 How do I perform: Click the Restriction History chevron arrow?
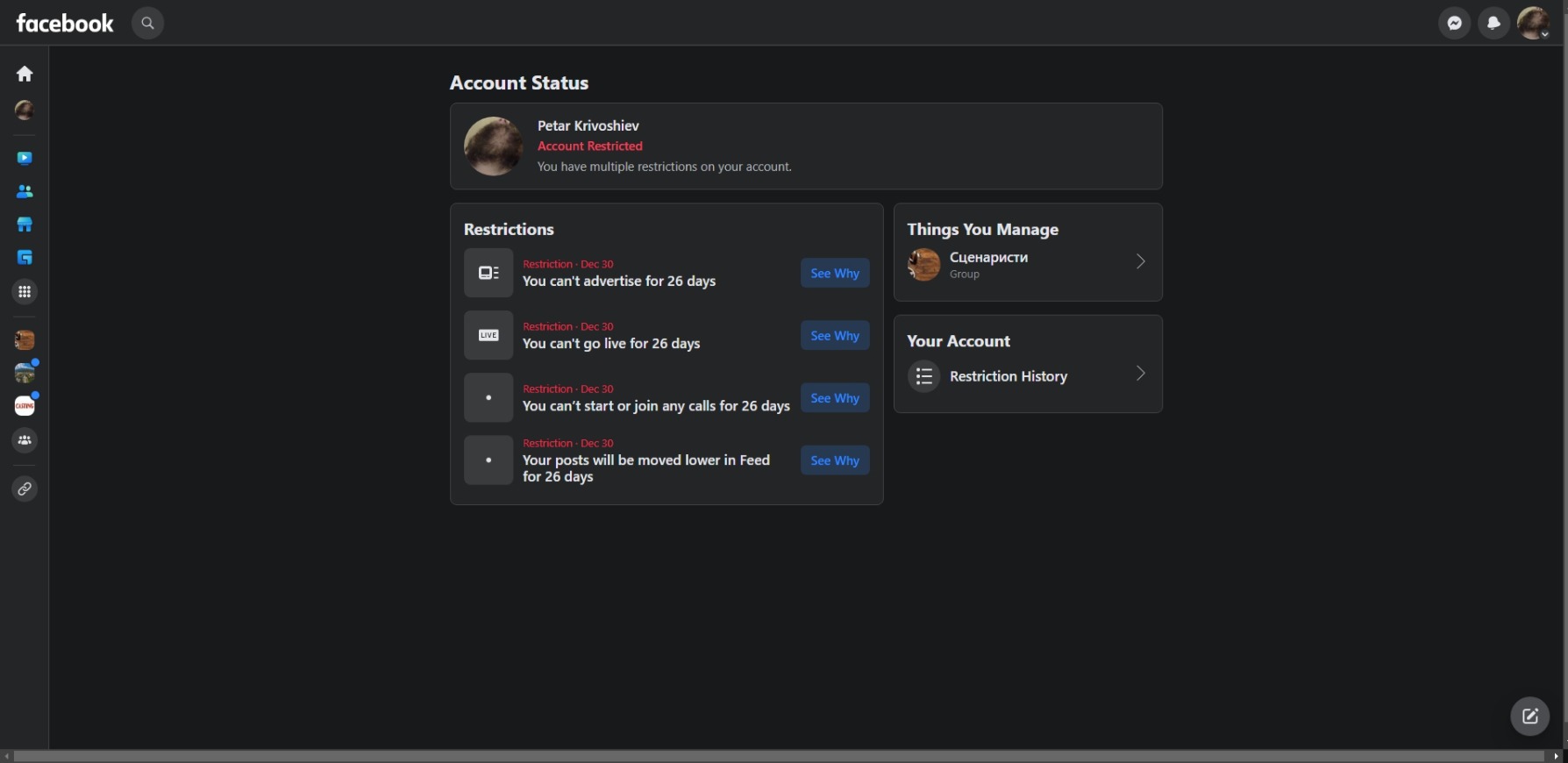pyautogui.click(x=1141, y=374)
